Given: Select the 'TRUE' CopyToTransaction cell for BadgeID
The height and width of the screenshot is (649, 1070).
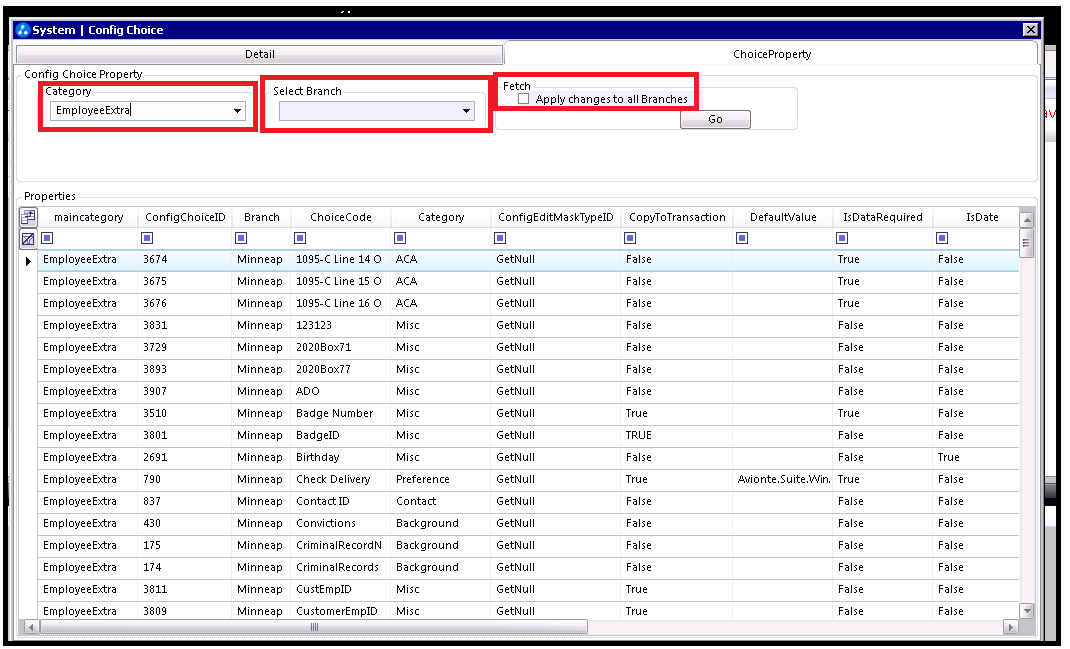Looking at the screenshot, I should tap(677, 435).
